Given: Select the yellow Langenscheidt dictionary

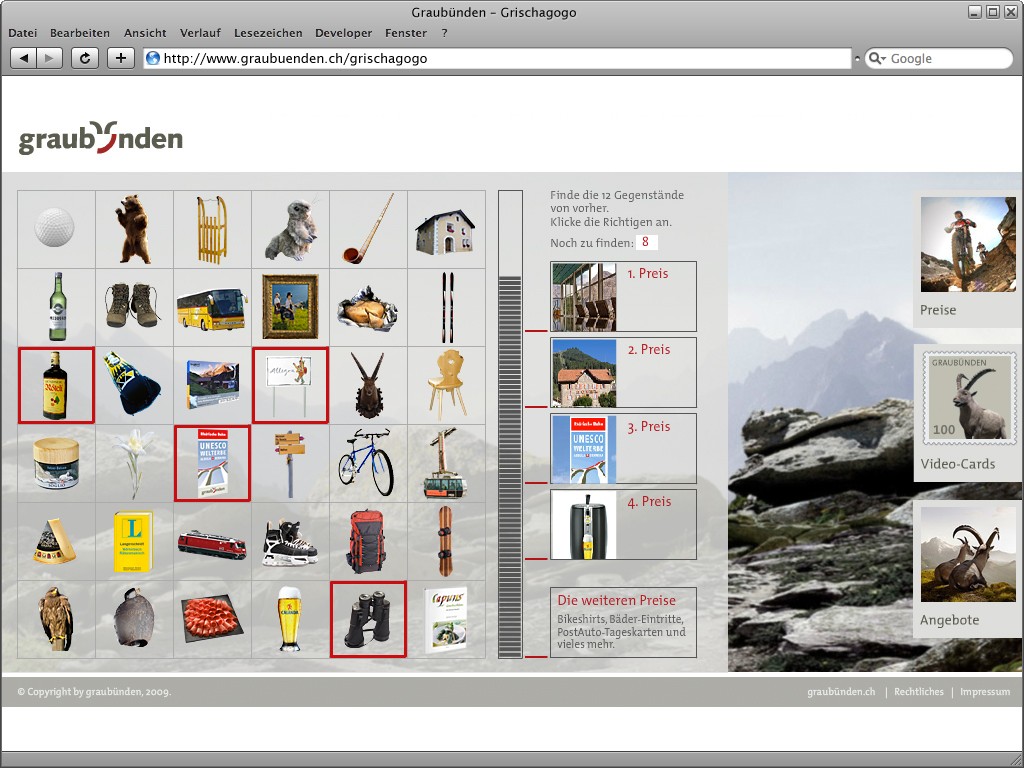Looking at the screenshot, I should point(133,541).
